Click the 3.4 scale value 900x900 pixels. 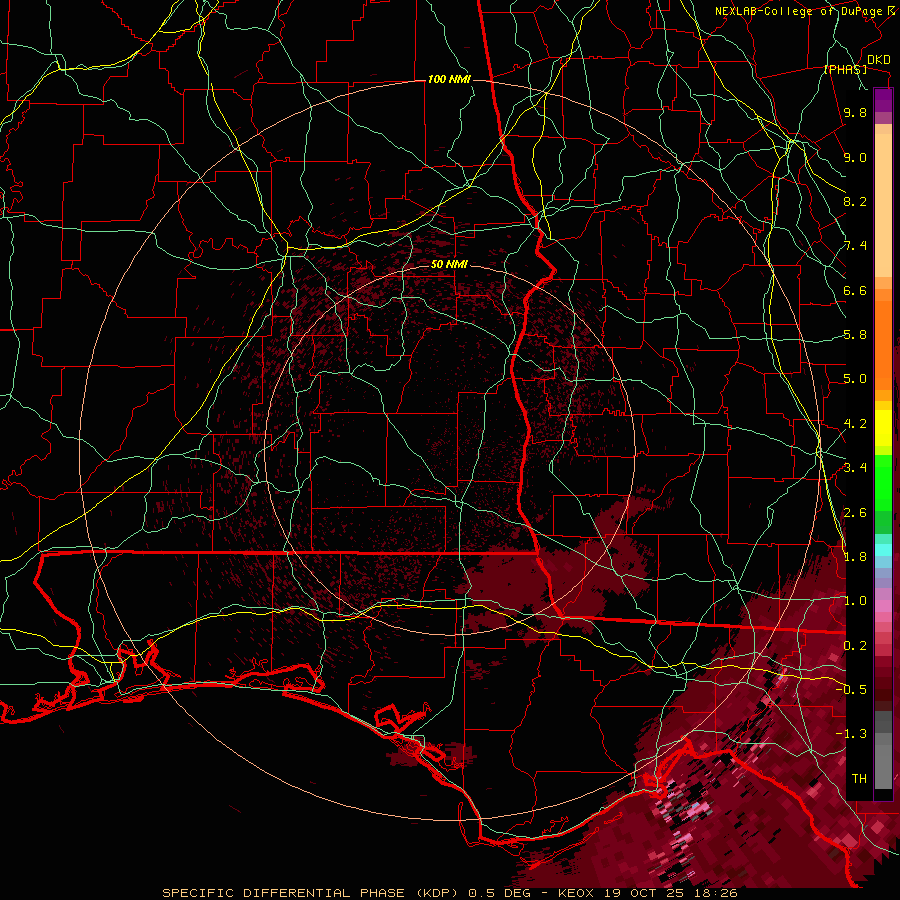click(x=855, y=468)
